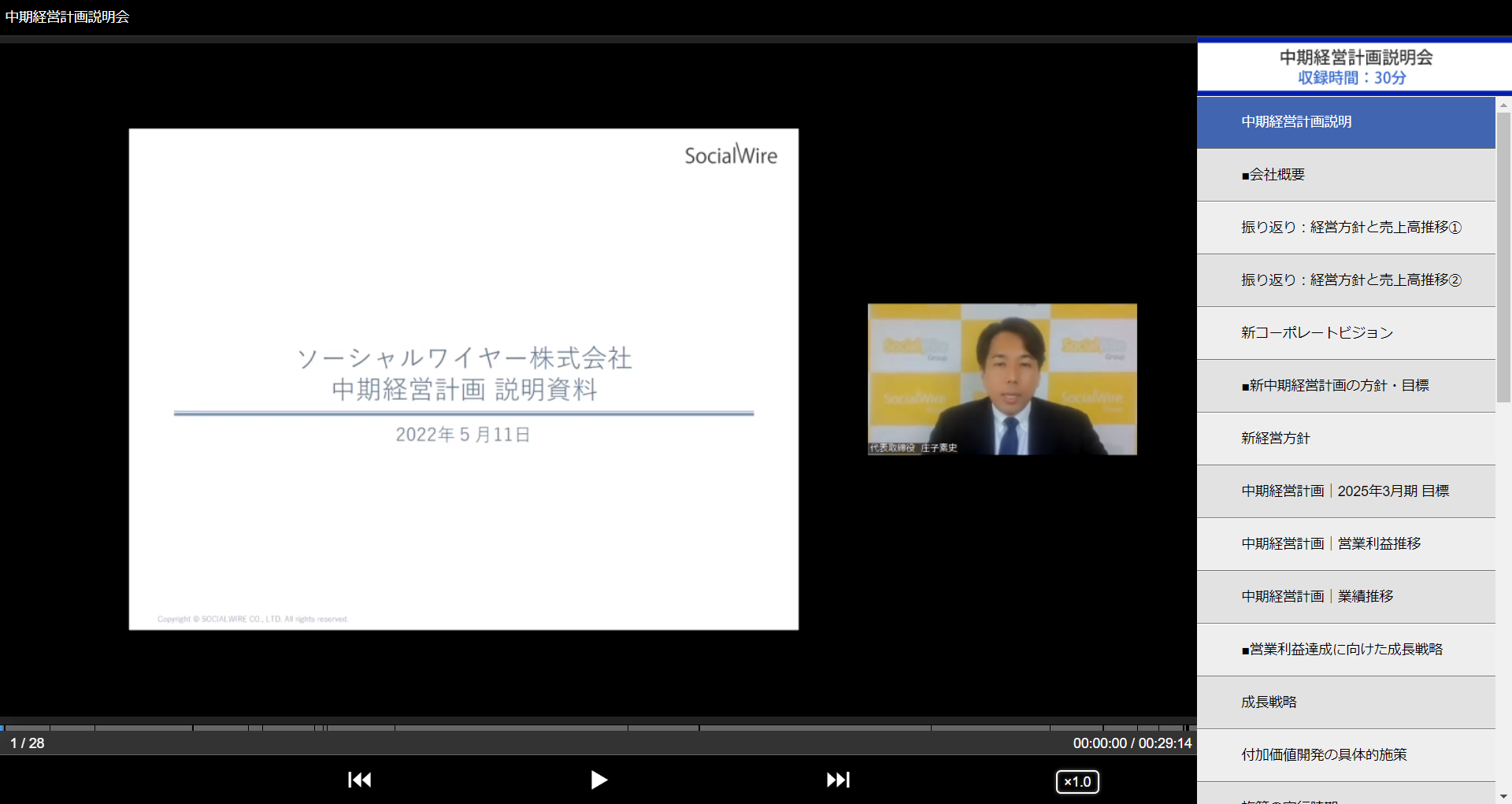1512x804 pixels.
Task: Click the 1 / 28 slide counter
Action: point(28,743)
